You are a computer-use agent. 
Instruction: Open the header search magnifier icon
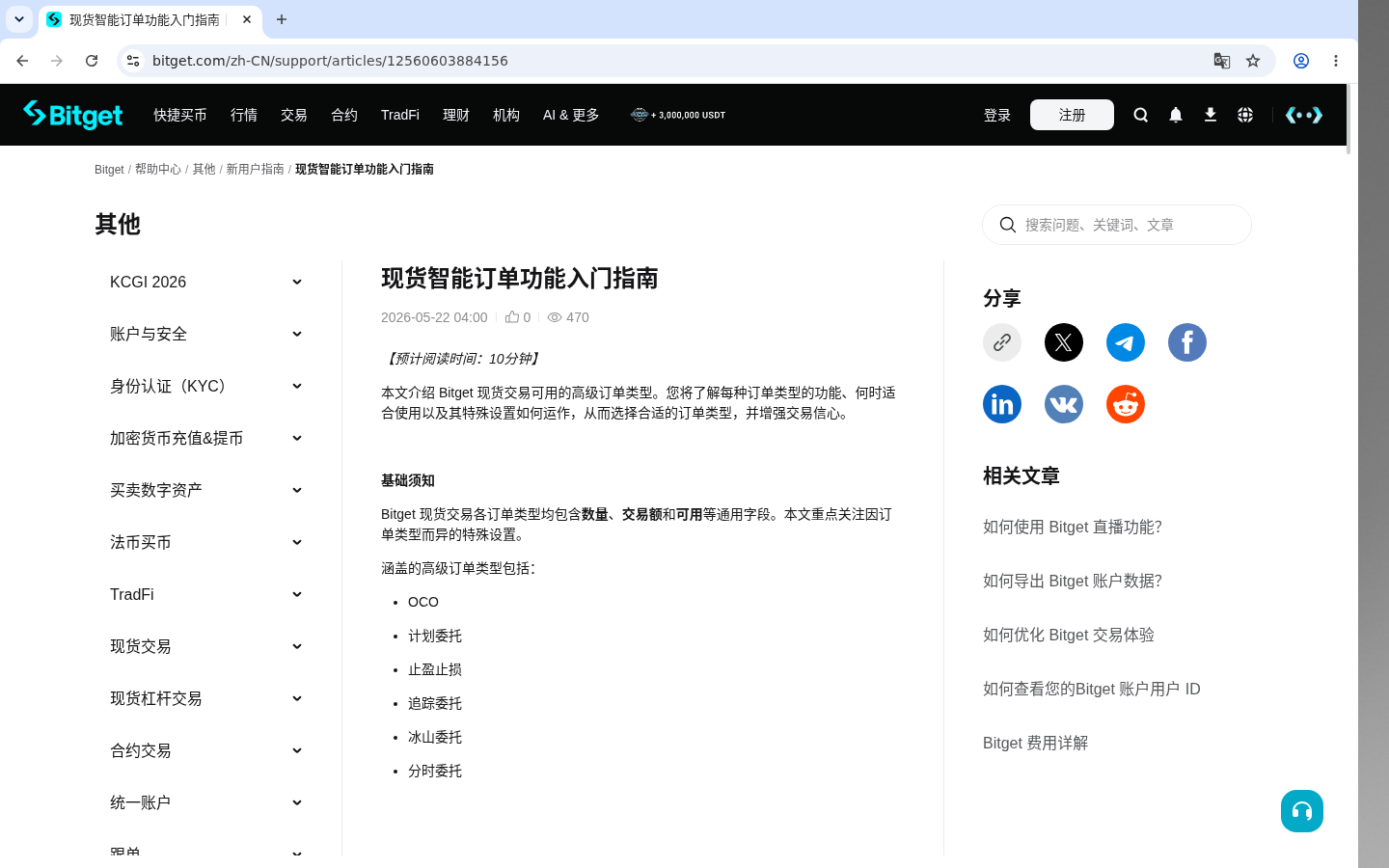pos(1141,115)
